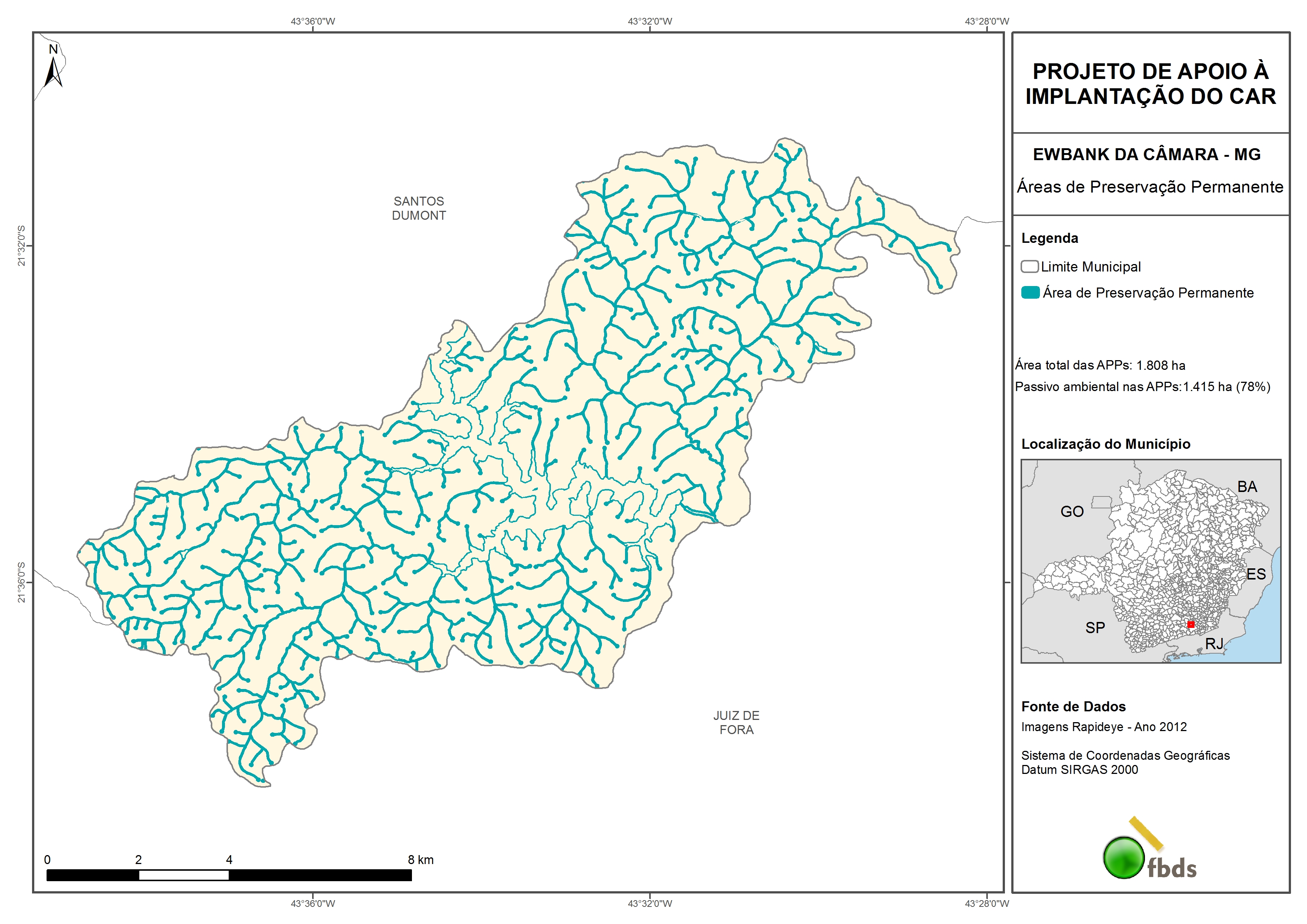1307x924 pixels.
Task: Click the scale bar white segment
Action: pyautogui.click(x=184, y=876)
